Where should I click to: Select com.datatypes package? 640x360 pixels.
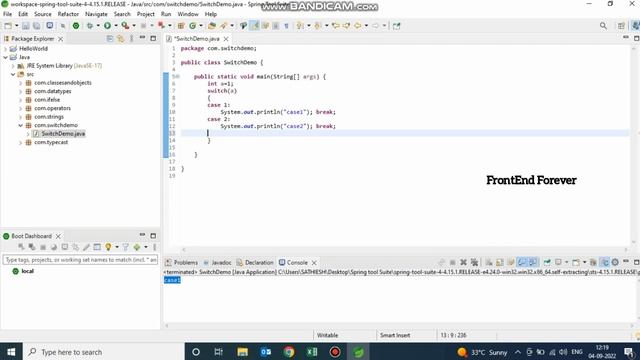(x=53, y=91)
